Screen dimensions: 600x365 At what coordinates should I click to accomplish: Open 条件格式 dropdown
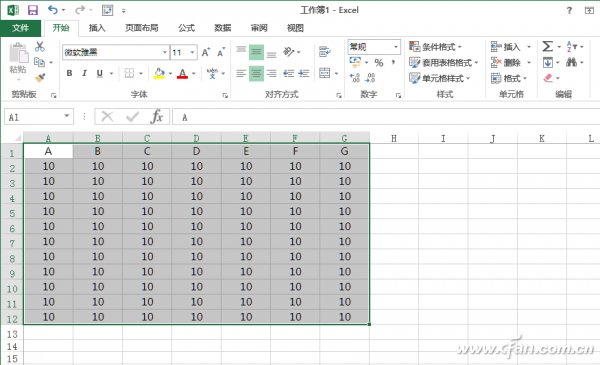(435, 47)
